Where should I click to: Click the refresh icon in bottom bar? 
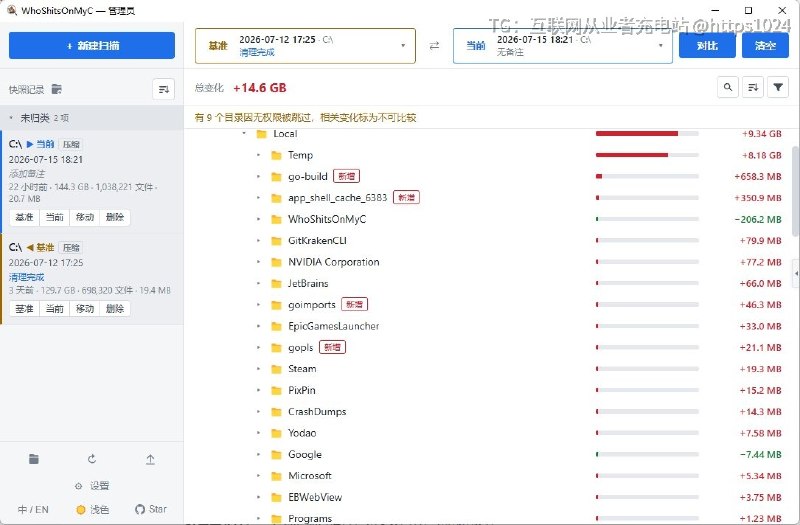coord(92,459)
